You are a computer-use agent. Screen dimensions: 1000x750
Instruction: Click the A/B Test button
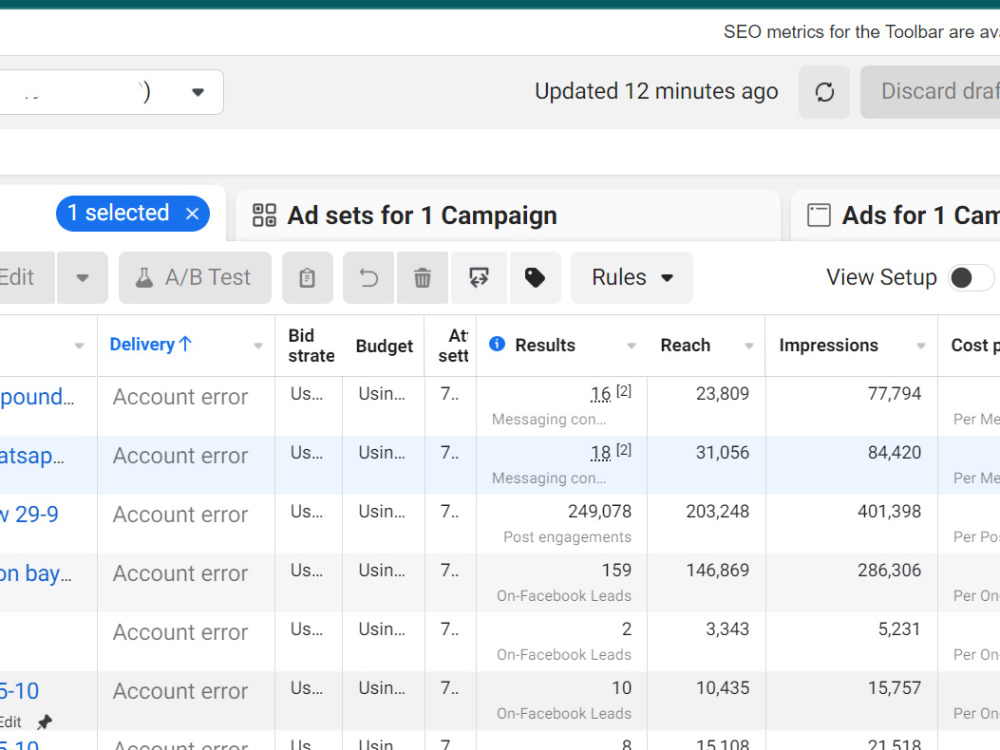pyautogui.click(x=195, y=278)
